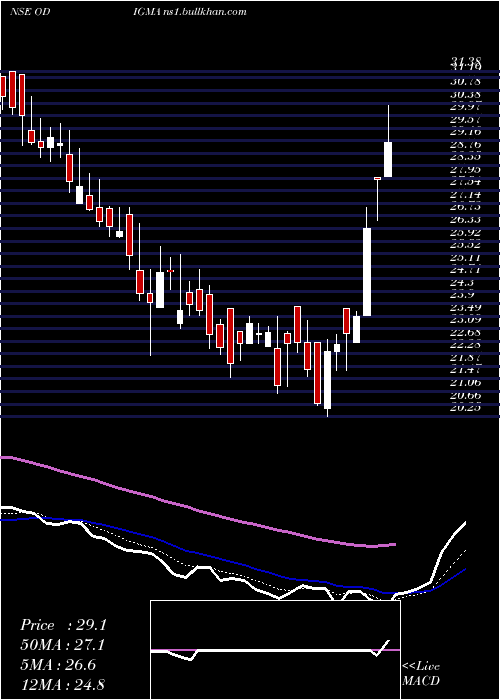This screenshot has height=700, width=500.
Task: Click the 23.09 price axis label
Action: 465,320
